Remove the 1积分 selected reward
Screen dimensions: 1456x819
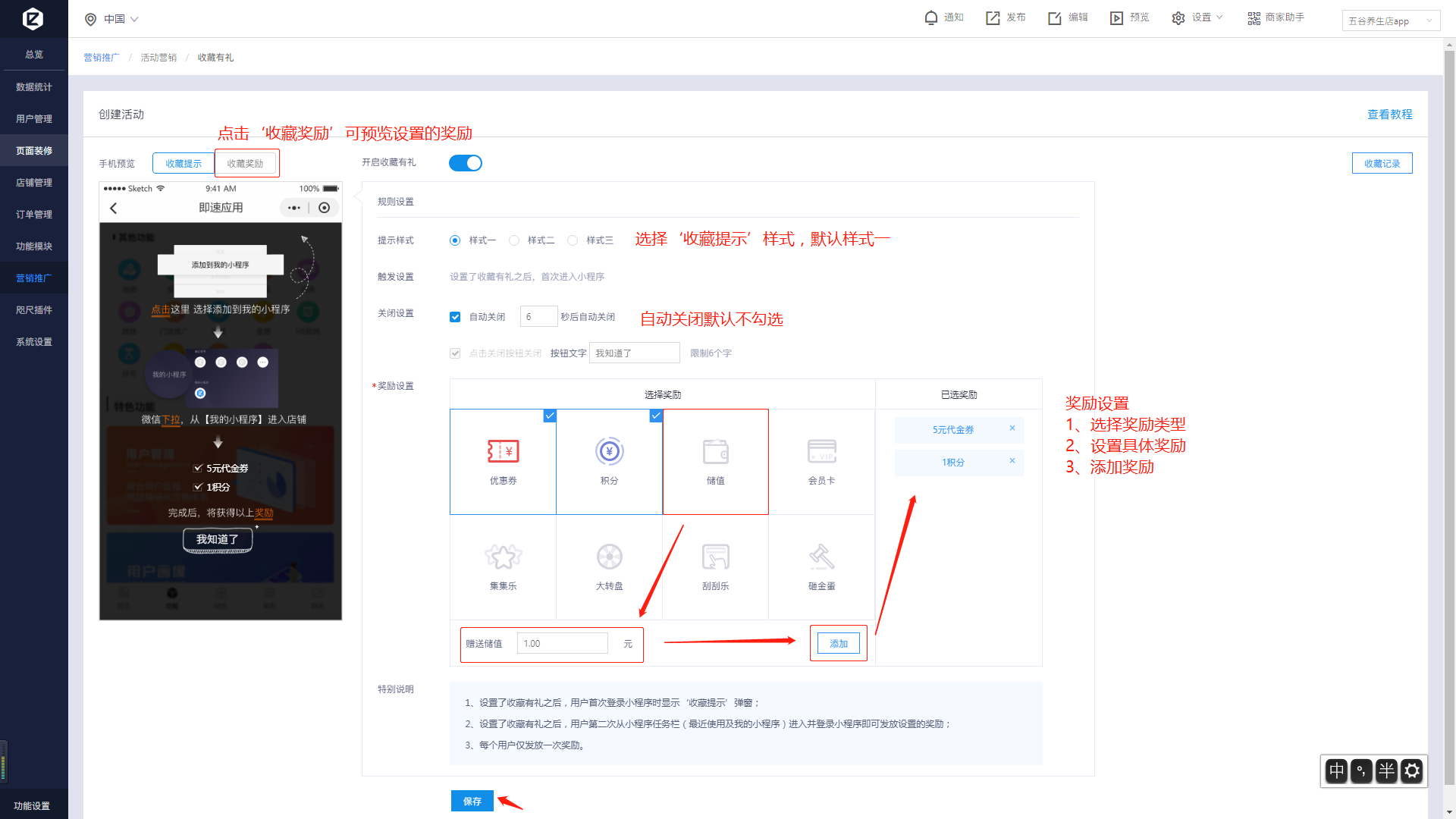click(x=1012, y=461)
